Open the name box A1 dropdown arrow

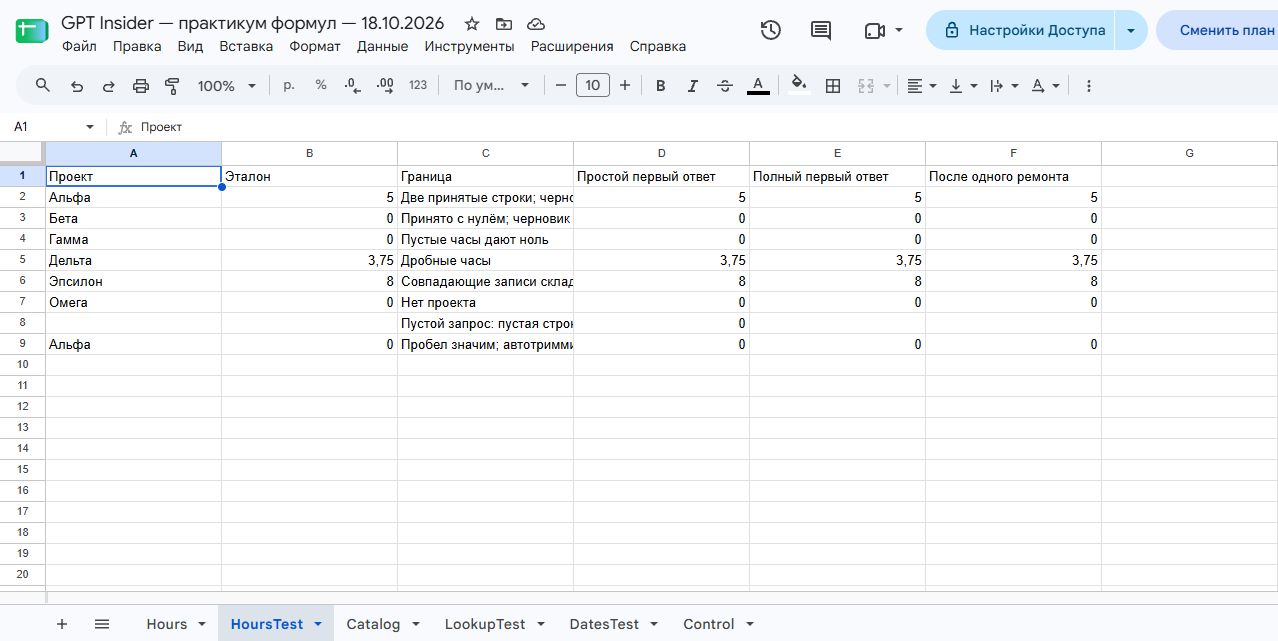point(90,127)
